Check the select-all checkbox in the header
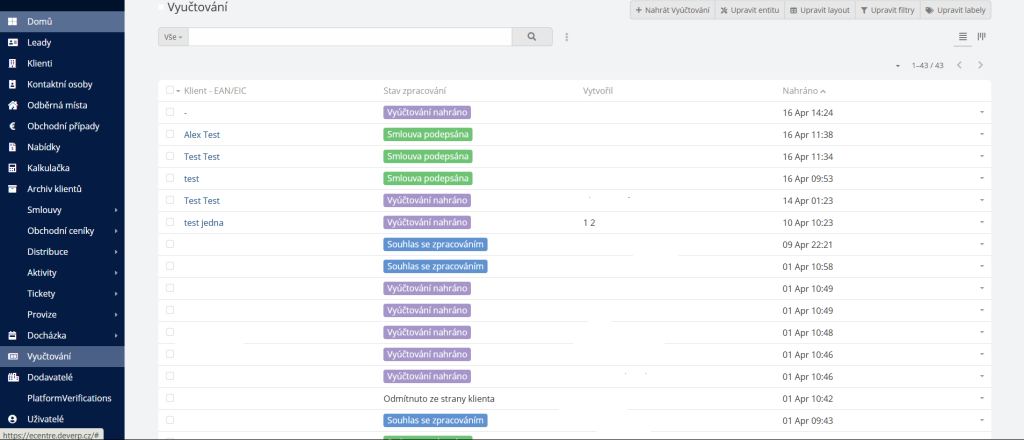This screenshot has height=440, width=1024. point(170,90)
